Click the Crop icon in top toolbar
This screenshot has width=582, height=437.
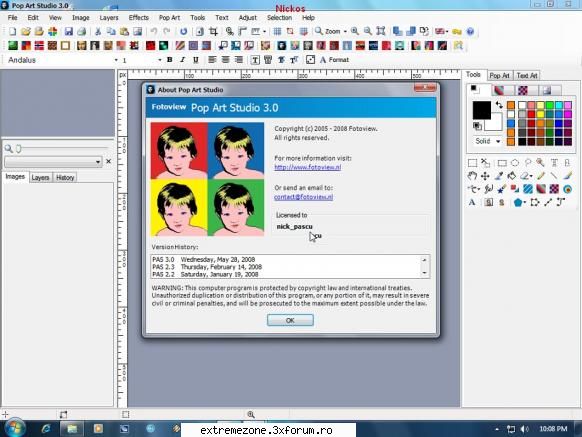click(x=213, y=32)
